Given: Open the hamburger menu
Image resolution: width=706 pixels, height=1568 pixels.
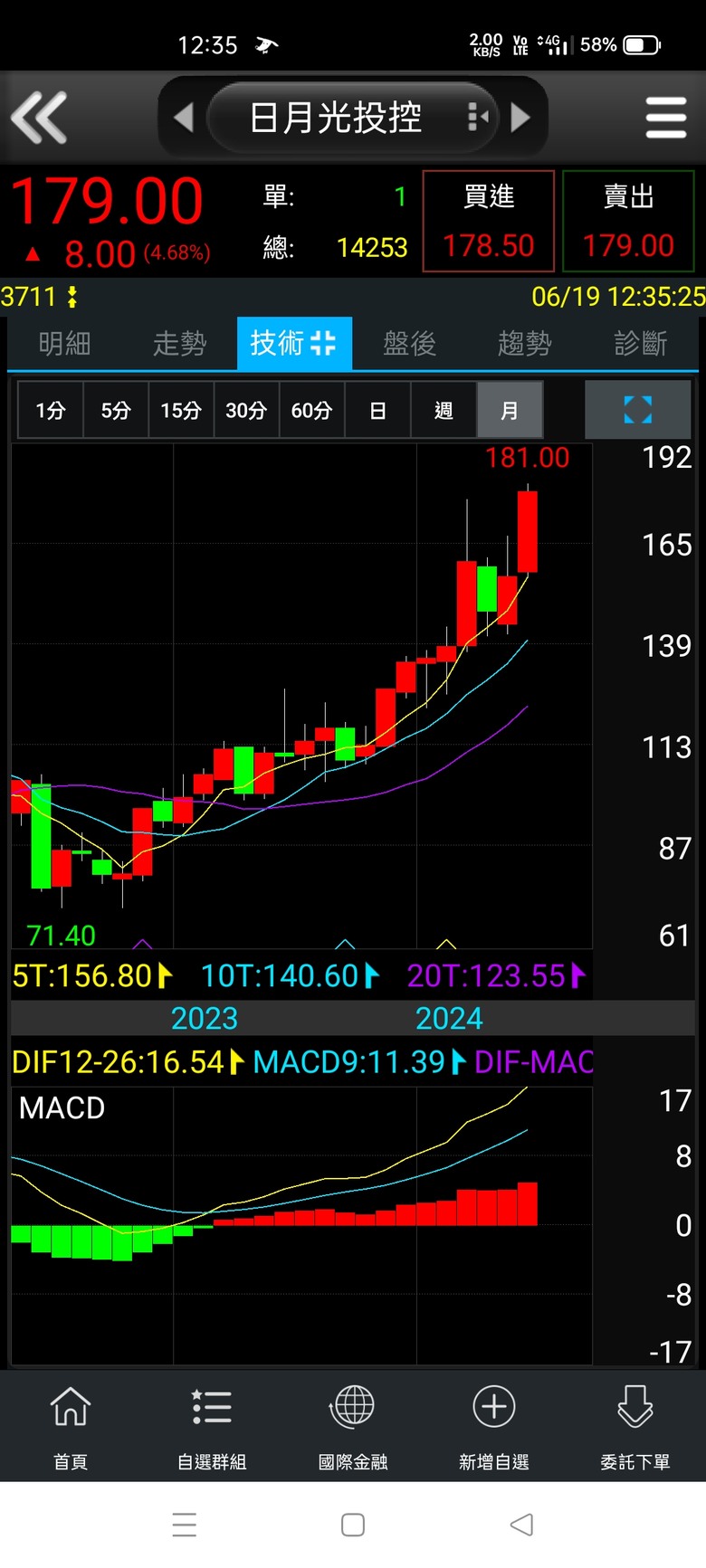Looking at the screenshot, I should (x=666, y=118).
